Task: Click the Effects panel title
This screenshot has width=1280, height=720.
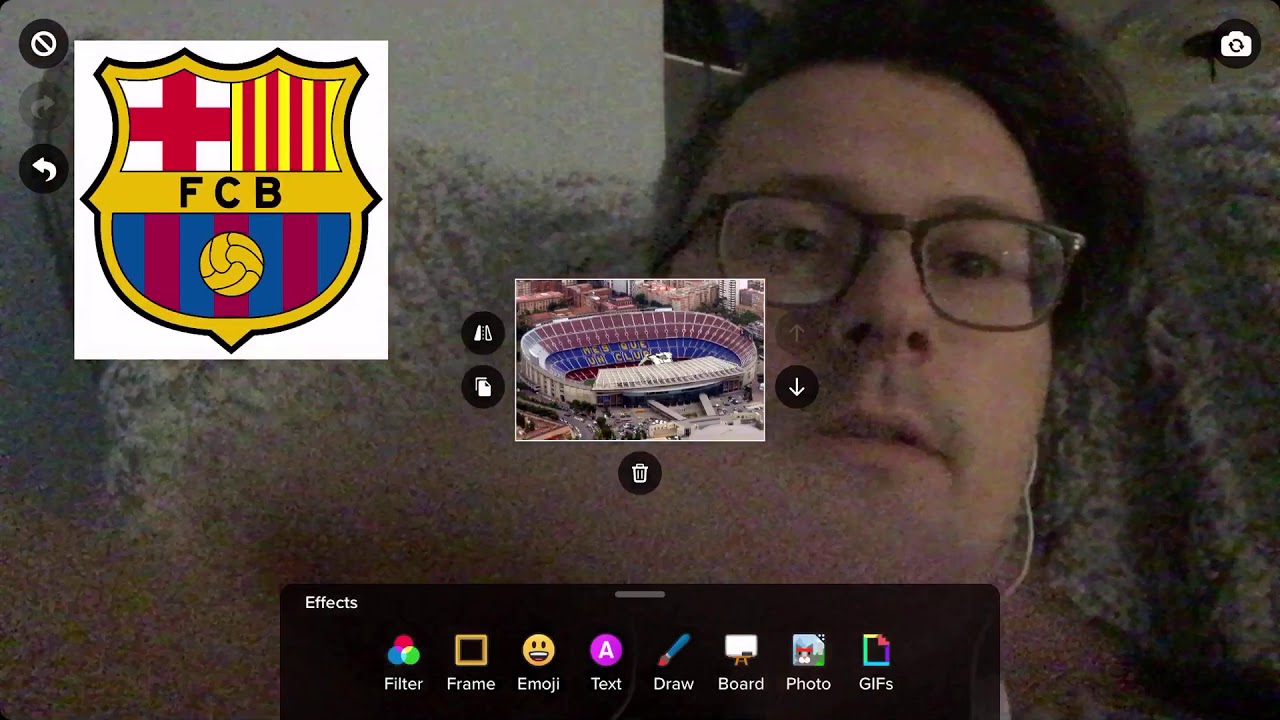Action: coord(331,602)
